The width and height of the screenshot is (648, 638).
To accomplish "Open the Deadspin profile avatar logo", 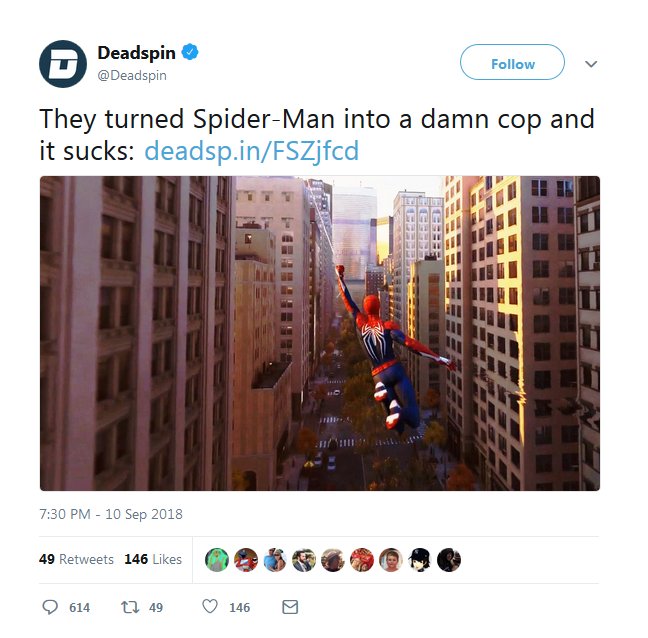I will click(63, 64).
